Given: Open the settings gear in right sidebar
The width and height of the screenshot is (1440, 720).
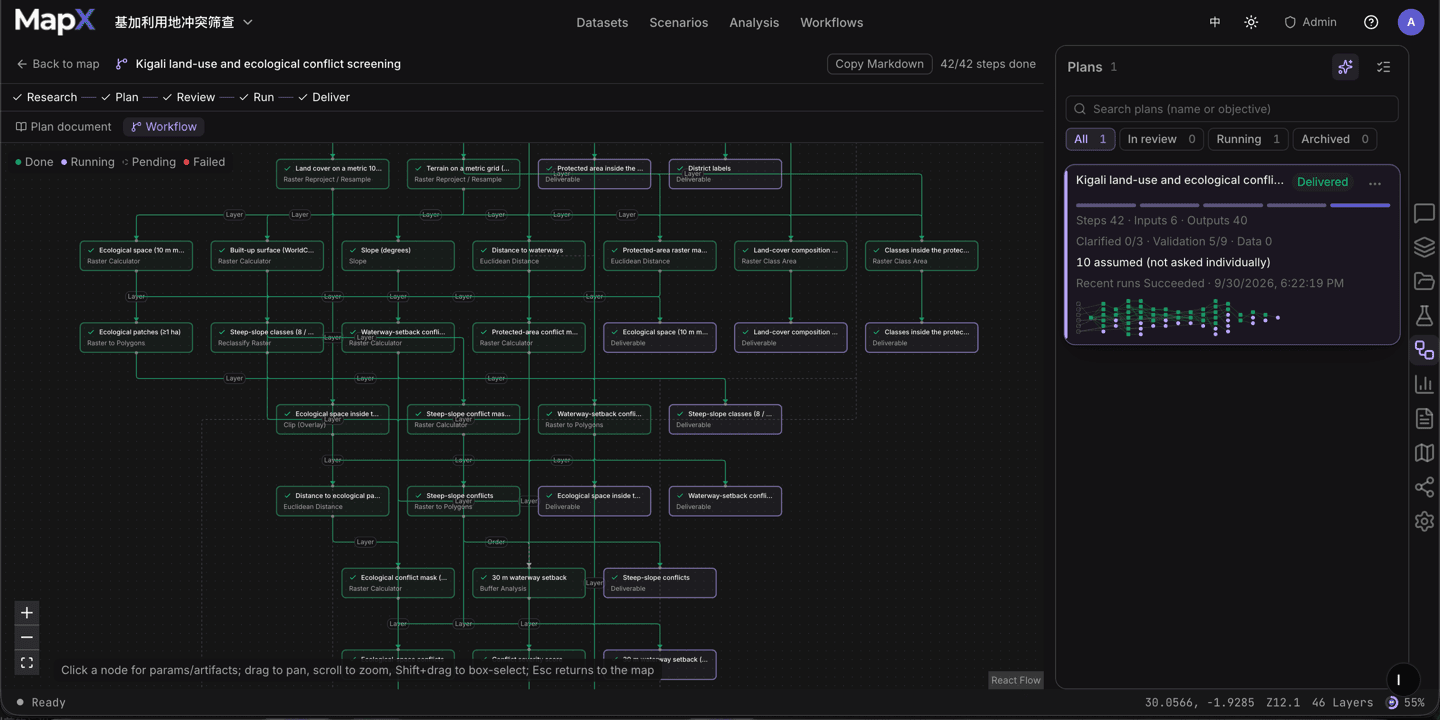Looking at the screenshot, I should [1424, 521].
